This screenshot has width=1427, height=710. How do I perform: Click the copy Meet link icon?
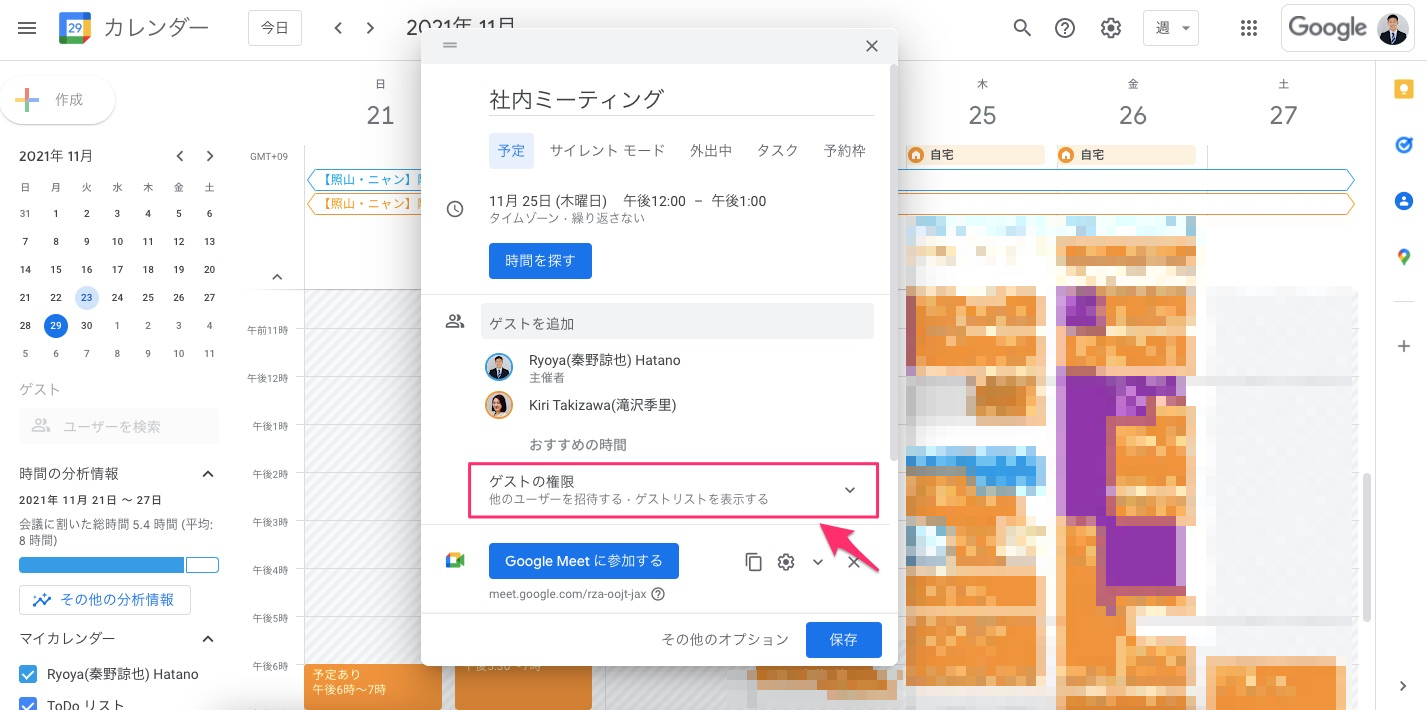[x=754, y=562]
